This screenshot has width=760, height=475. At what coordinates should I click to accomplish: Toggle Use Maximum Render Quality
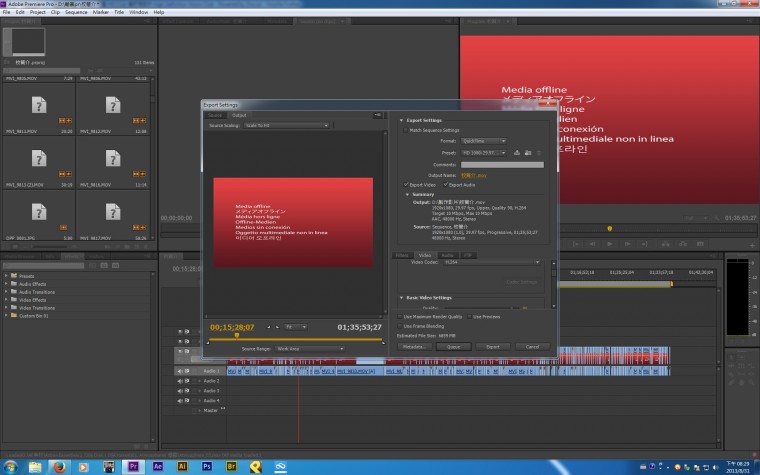(398, 316)
